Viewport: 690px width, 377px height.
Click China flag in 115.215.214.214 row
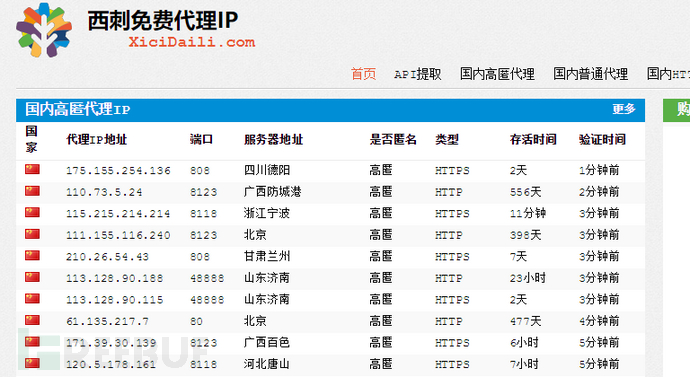(x=32, y=212)
